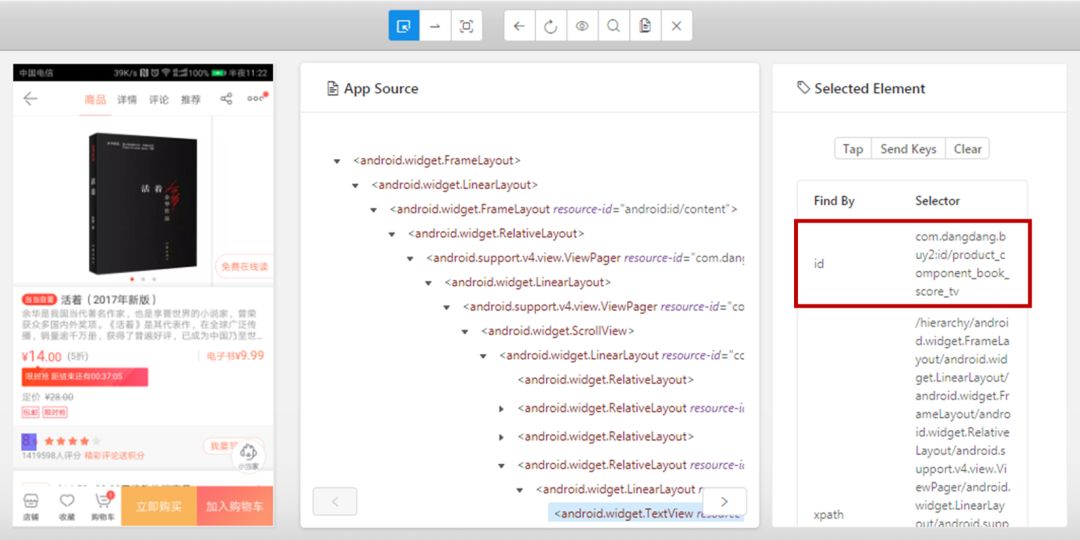Open the 评论 tab in the phone screenshot

158,100
